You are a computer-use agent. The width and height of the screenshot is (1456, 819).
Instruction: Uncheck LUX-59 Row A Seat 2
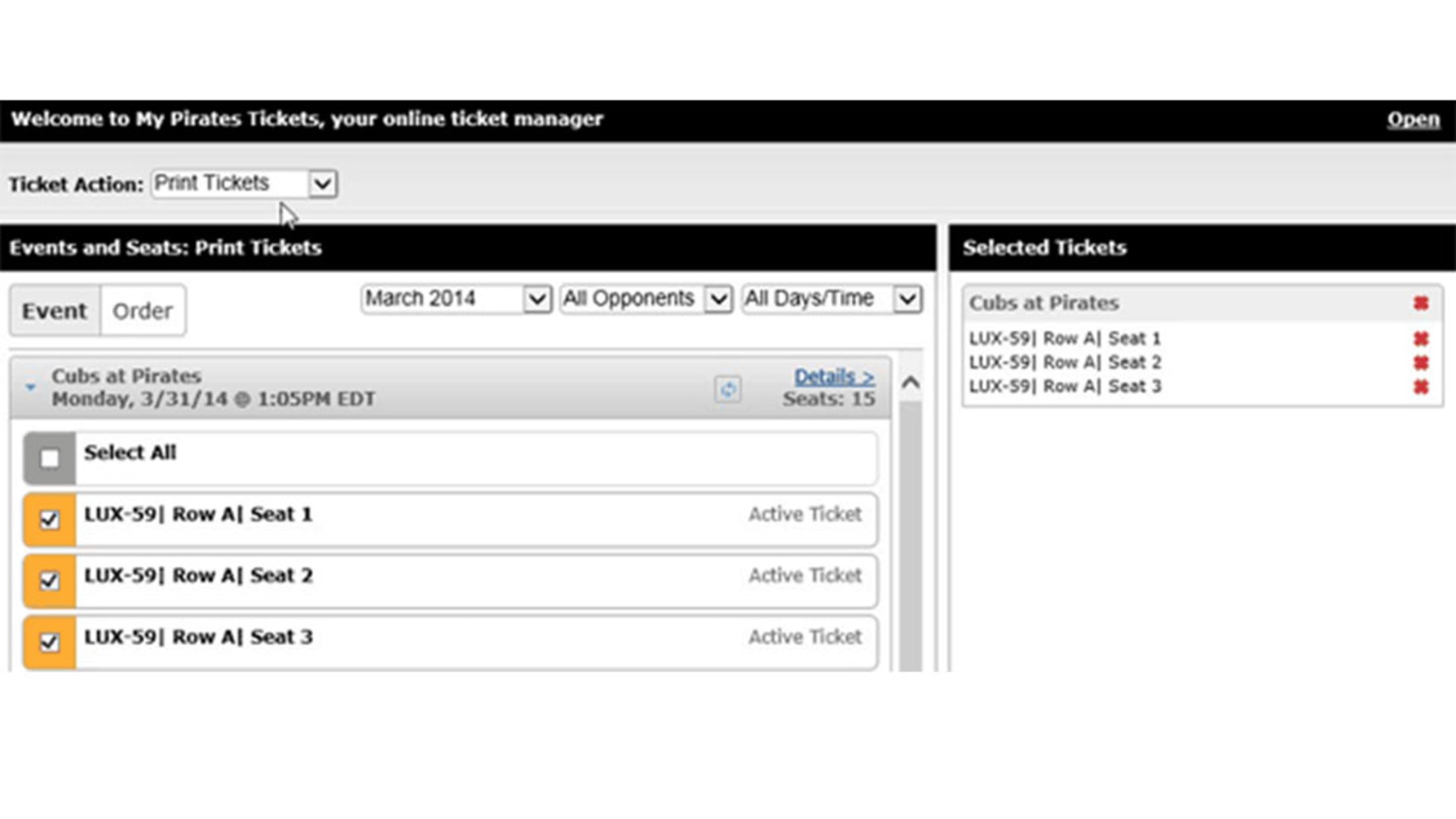tap(49, 581)
